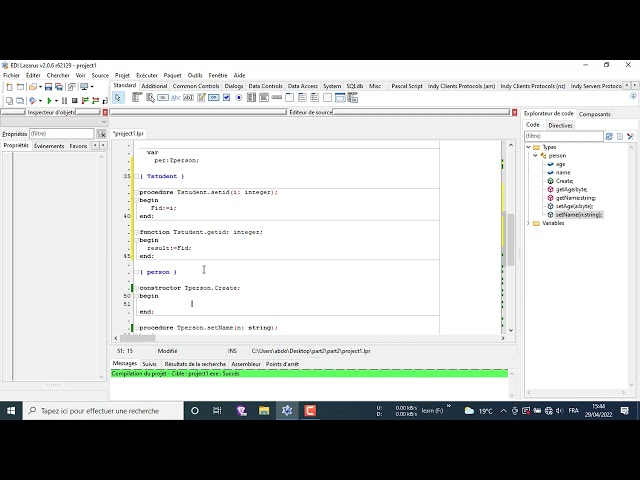Select getName:string in the Code Explorer
Viewport: 640px width, 480px height.
[x=576, y=198]
